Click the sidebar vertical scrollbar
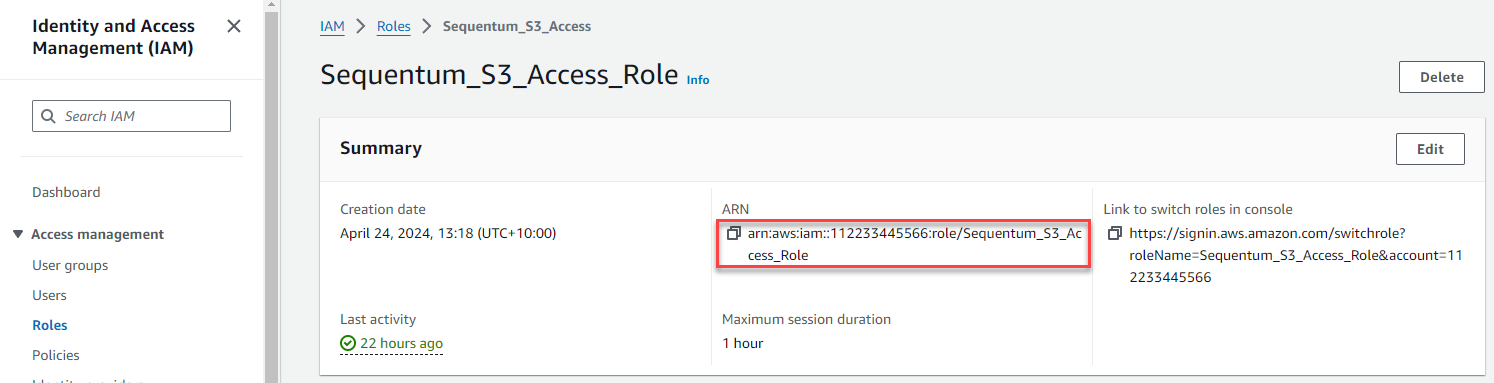Screen dimensions: 1494x383 click(271, 191)
